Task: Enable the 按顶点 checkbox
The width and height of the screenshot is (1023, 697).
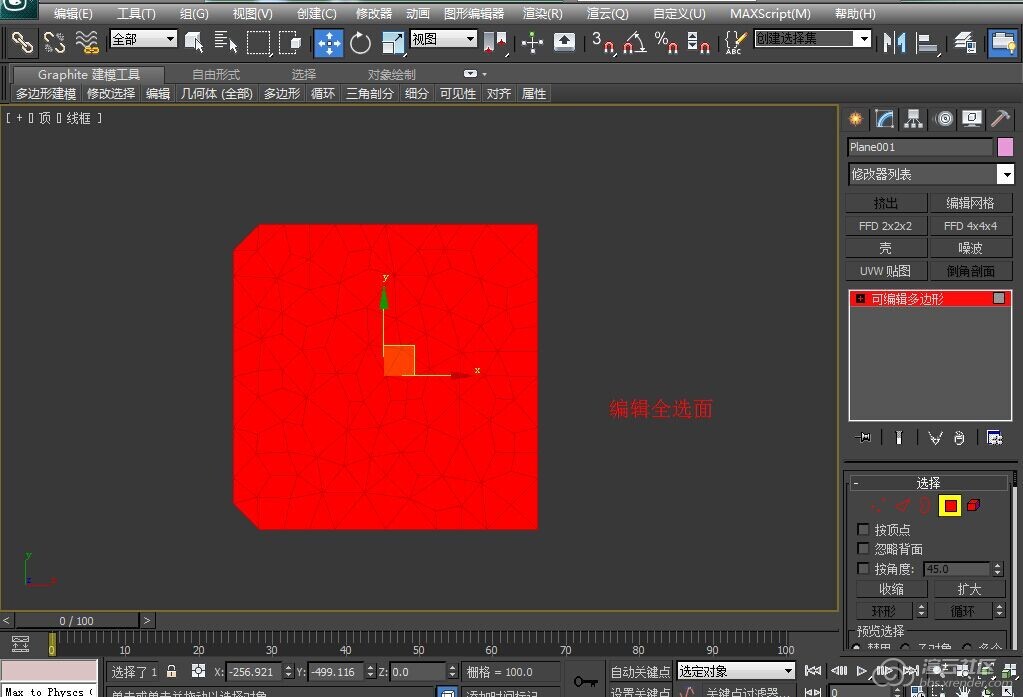Action: pos(864,530)
